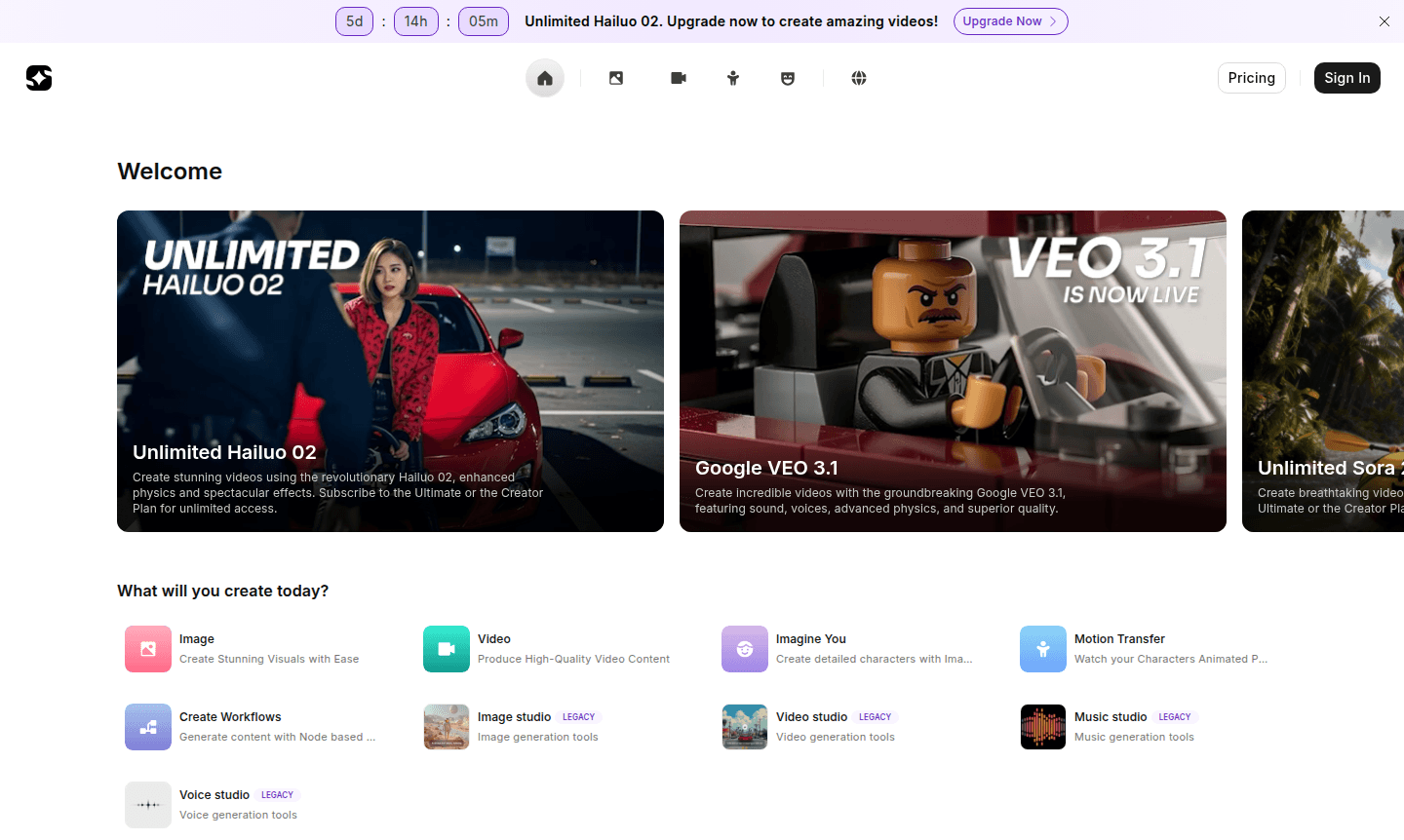The width and height of the screenshot is (1404, 840).
Task: Dismiss the promo banner with X
Action: point(1384,21)
